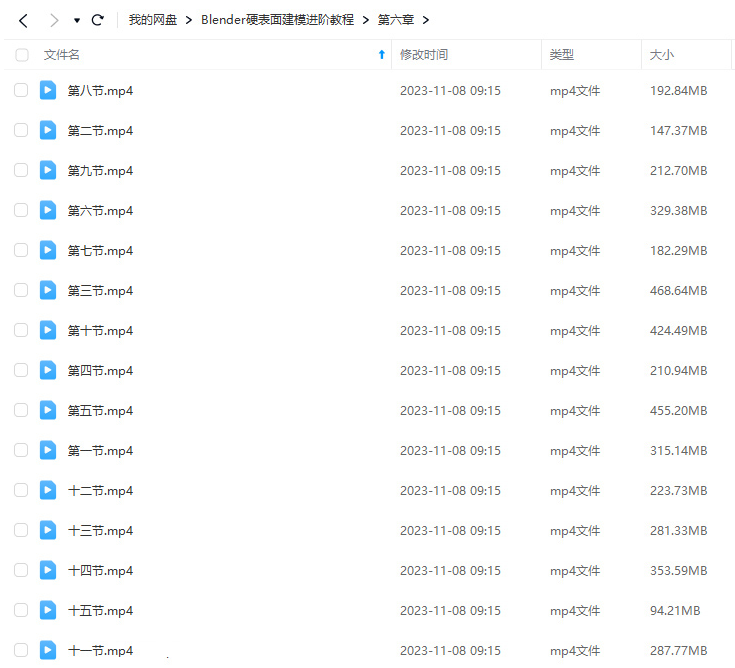Click the video icon of 第八节.mp4

tap(48, 90)
